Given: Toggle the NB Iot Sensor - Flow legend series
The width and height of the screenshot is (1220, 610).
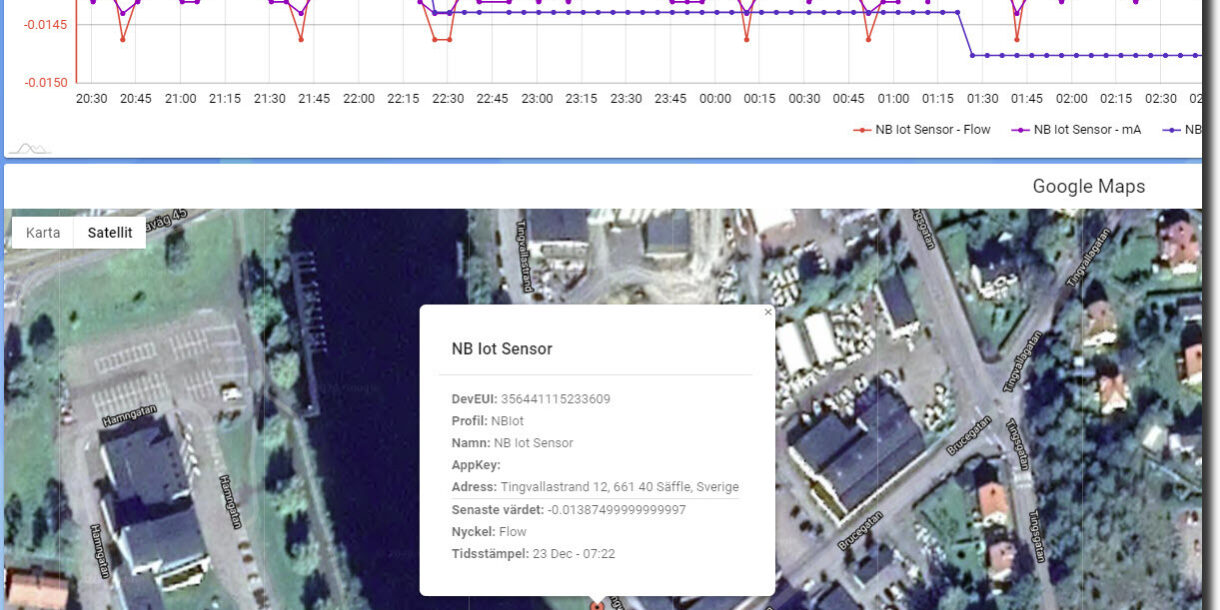Looking at the screenshot, I should [923, 129].
